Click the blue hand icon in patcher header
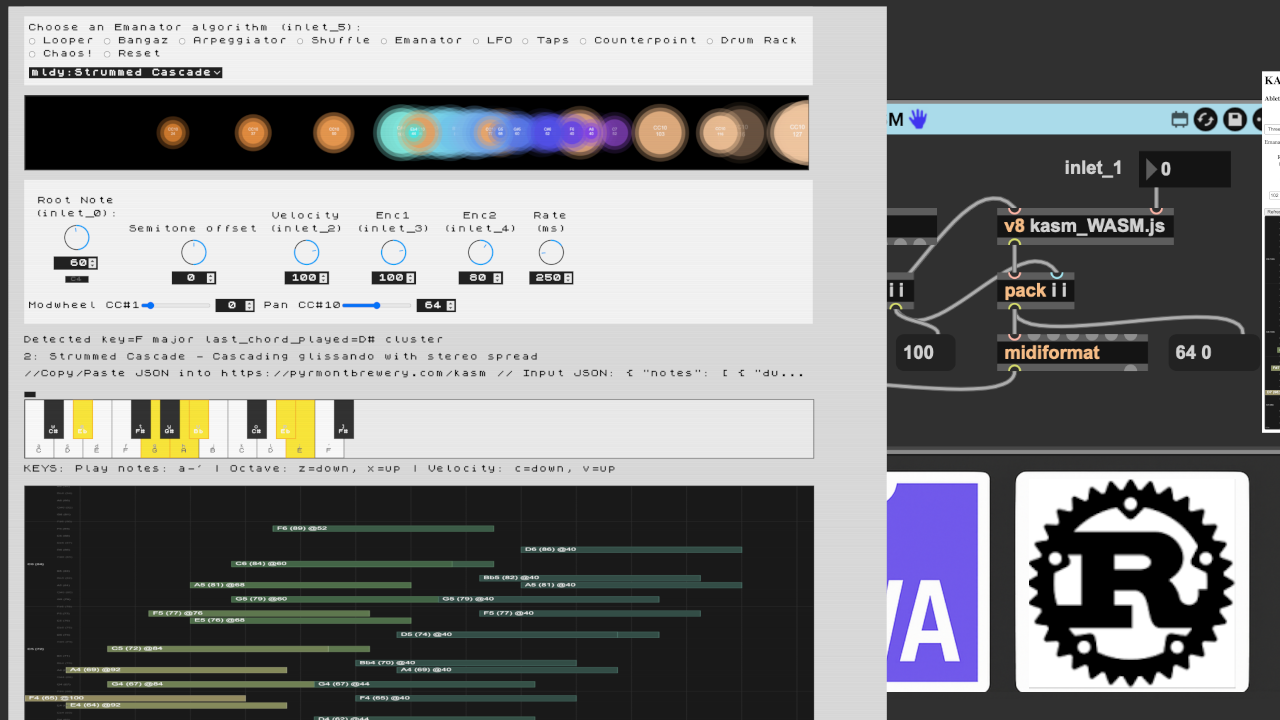The width and height of the screenshot is (1280, 720). pyautogui.click(x=917, y=119)
